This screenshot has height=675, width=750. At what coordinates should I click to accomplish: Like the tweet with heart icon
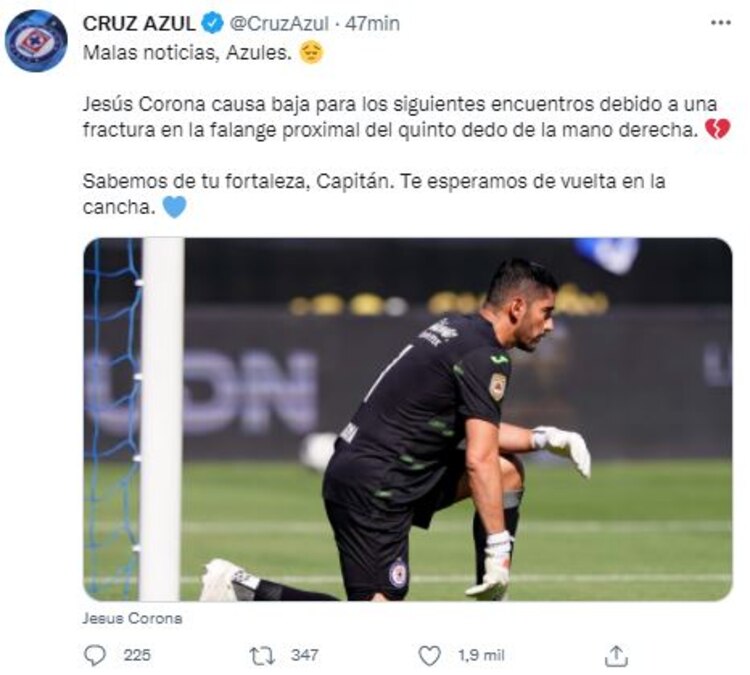point(430,655)
